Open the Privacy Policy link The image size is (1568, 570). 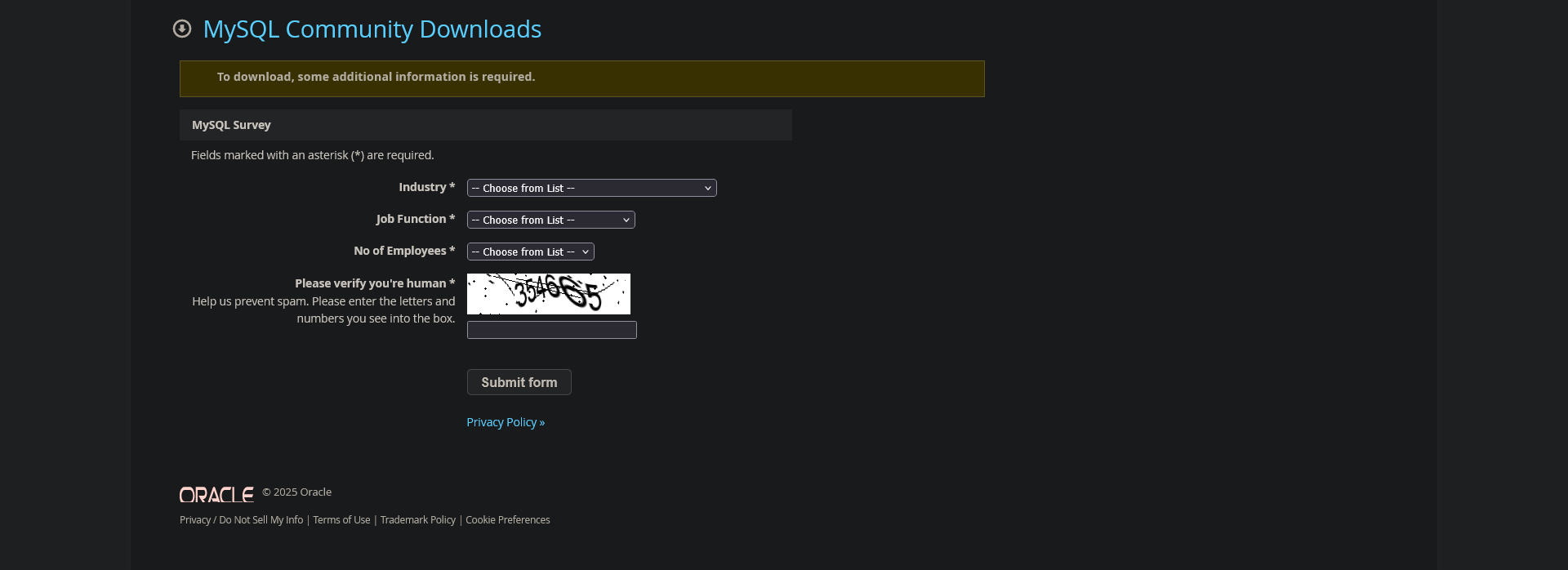coord(506,422)
